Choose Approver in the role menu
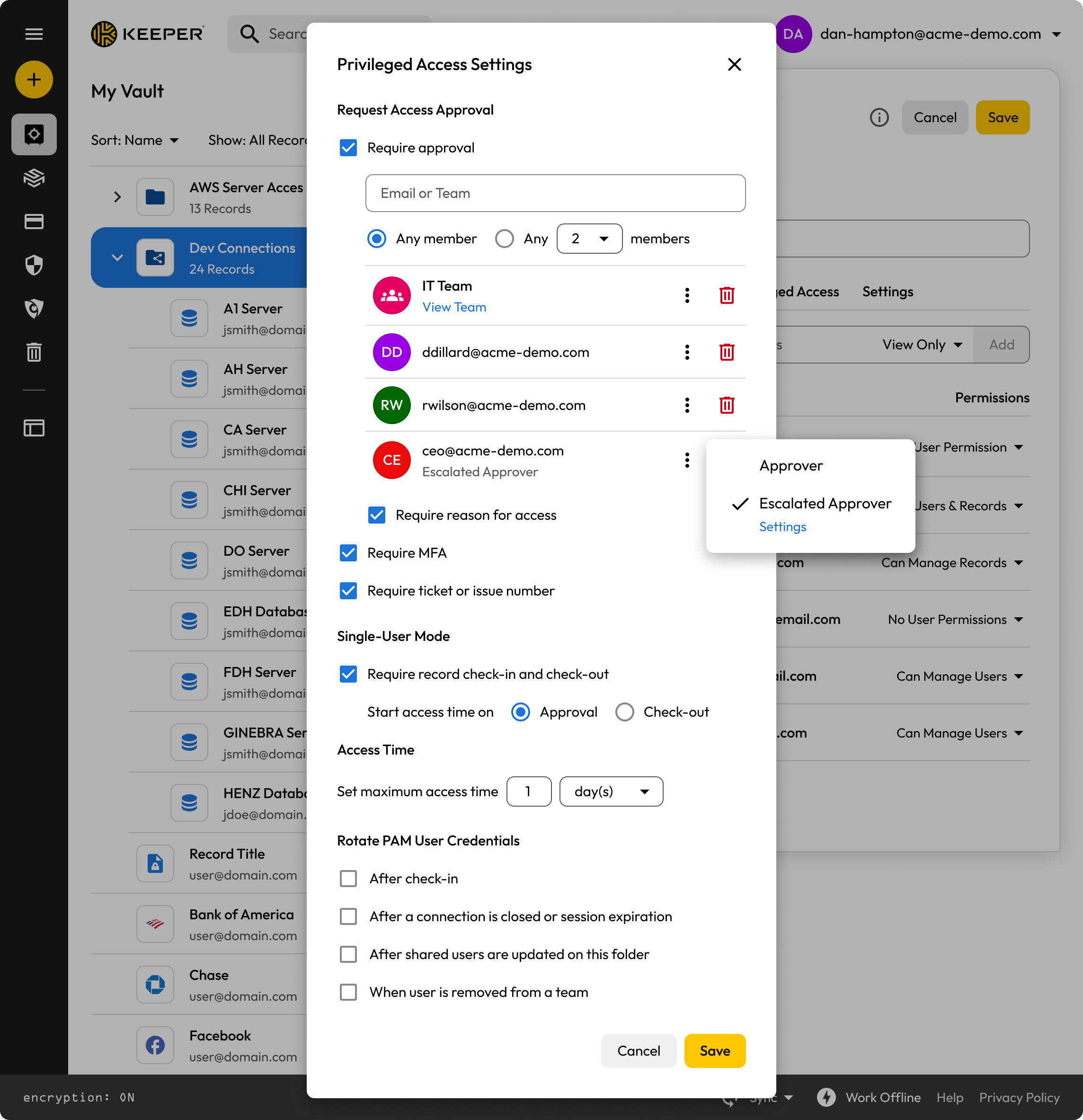The width and height of the screenshot is (1083, 1120). 790,466
